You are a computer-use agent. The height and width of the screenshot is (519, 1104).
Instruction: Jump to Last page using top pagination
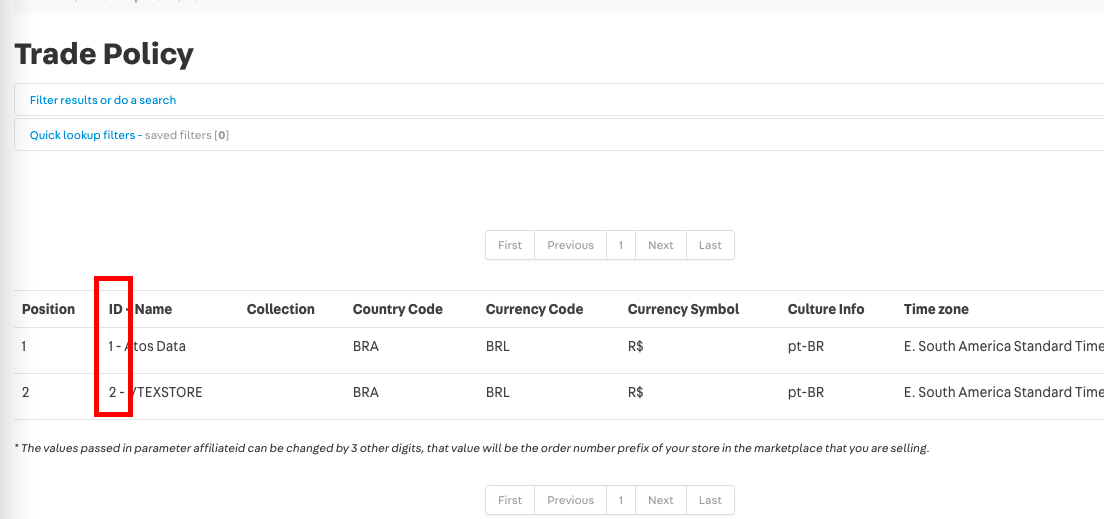[710, 245]
